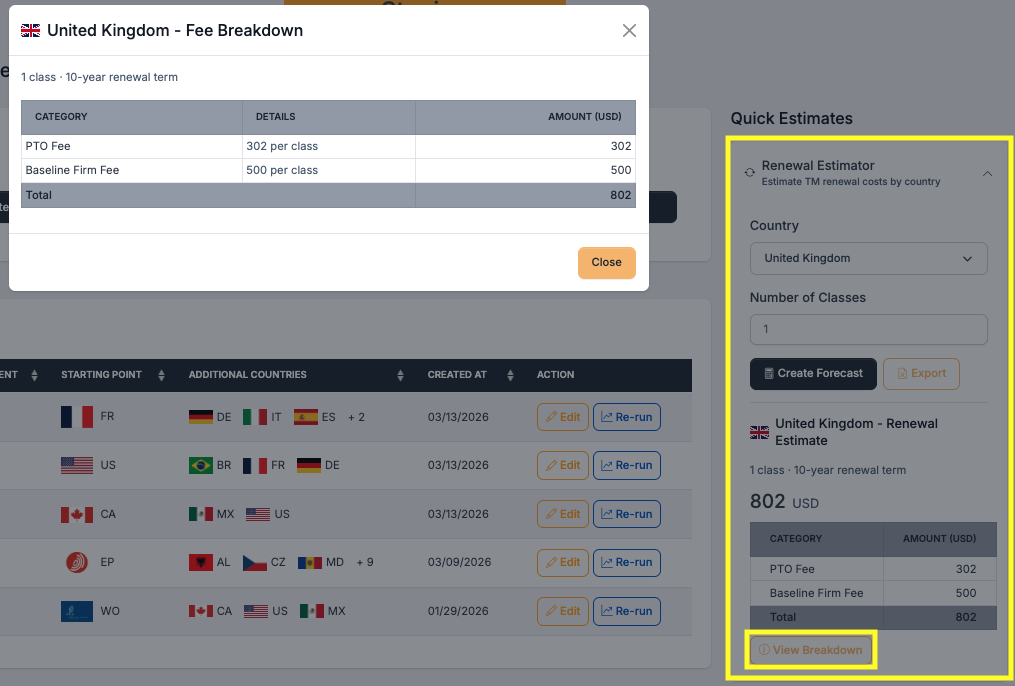1015x686 pixels.
Task: Re-run the WO starting point forecast
Action: click(x=626, y=611)
